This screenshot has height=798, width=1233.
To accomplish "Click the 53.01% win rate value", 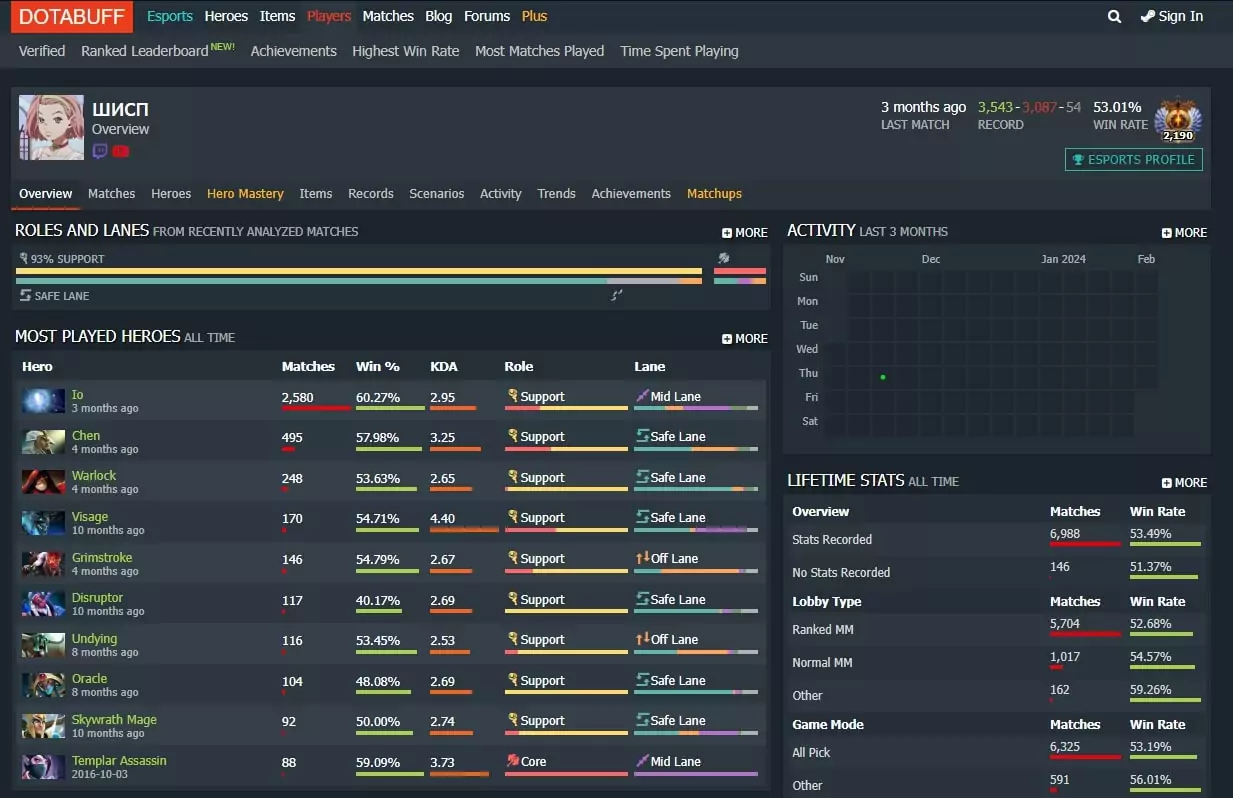I will (x=1117, y=107).
